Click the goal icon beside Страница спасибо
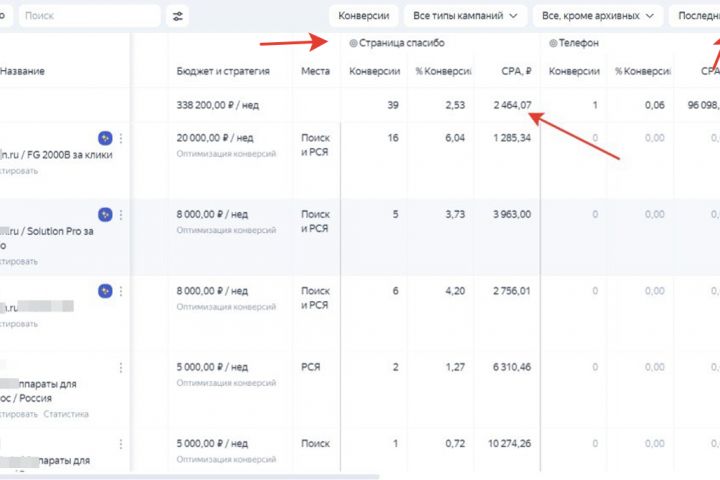This screenshot has width=720, height=480. coord(353,44)
